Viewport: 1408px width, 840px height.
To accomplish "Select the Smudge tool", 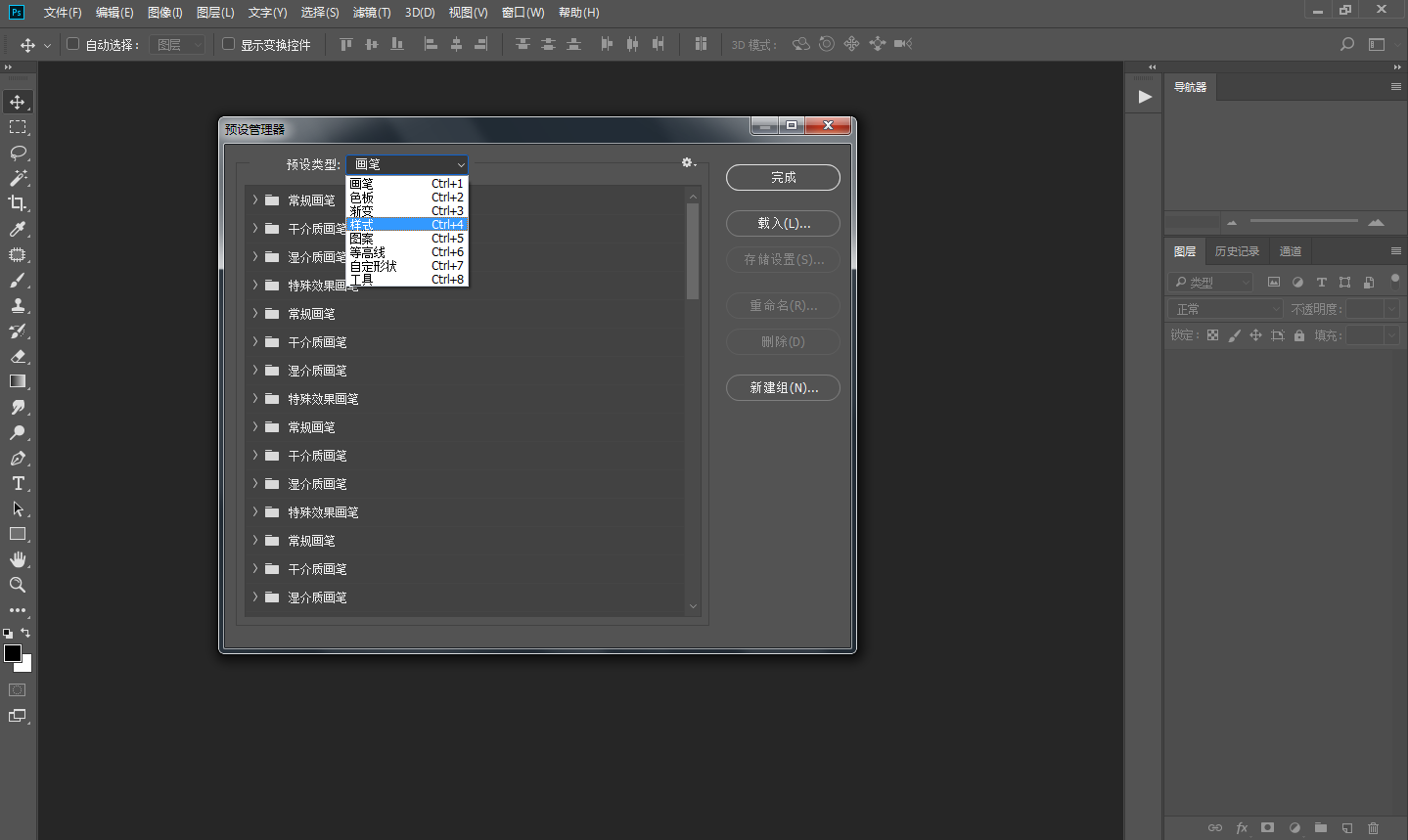I will click(18, 407).
